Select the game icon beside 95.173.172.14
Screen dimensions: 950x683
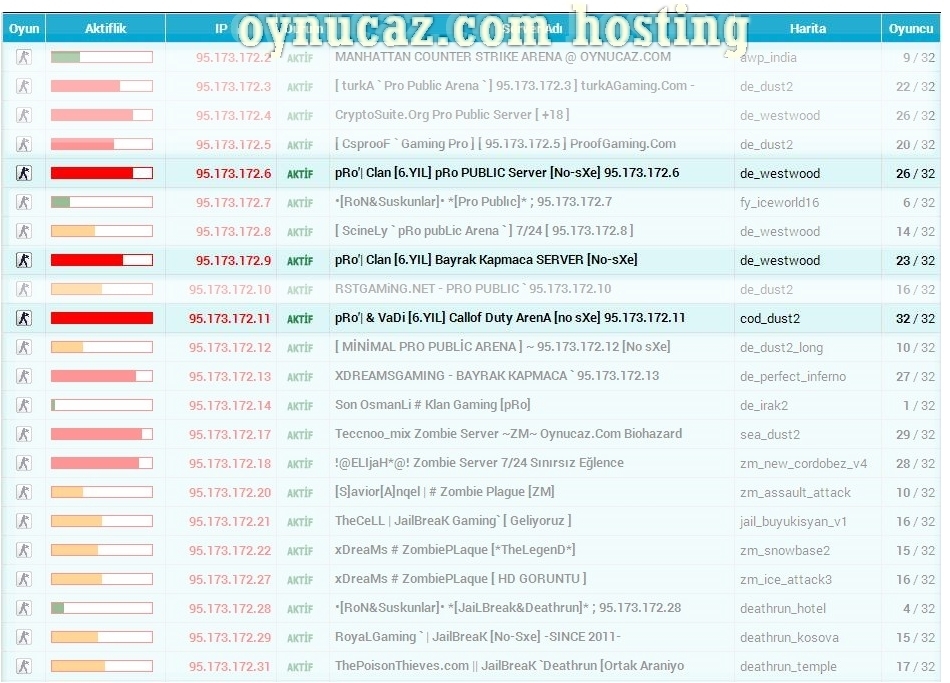[24, 405]
